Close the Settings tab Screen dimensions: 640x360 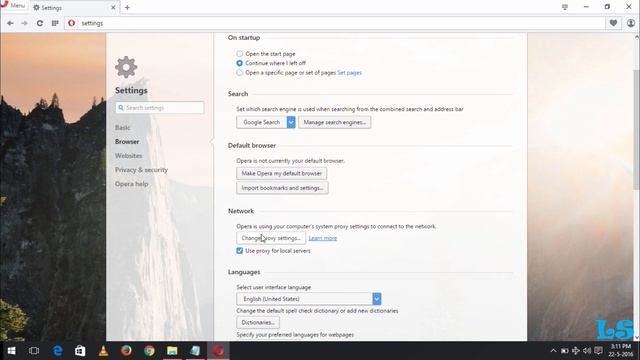coord(113,8)
